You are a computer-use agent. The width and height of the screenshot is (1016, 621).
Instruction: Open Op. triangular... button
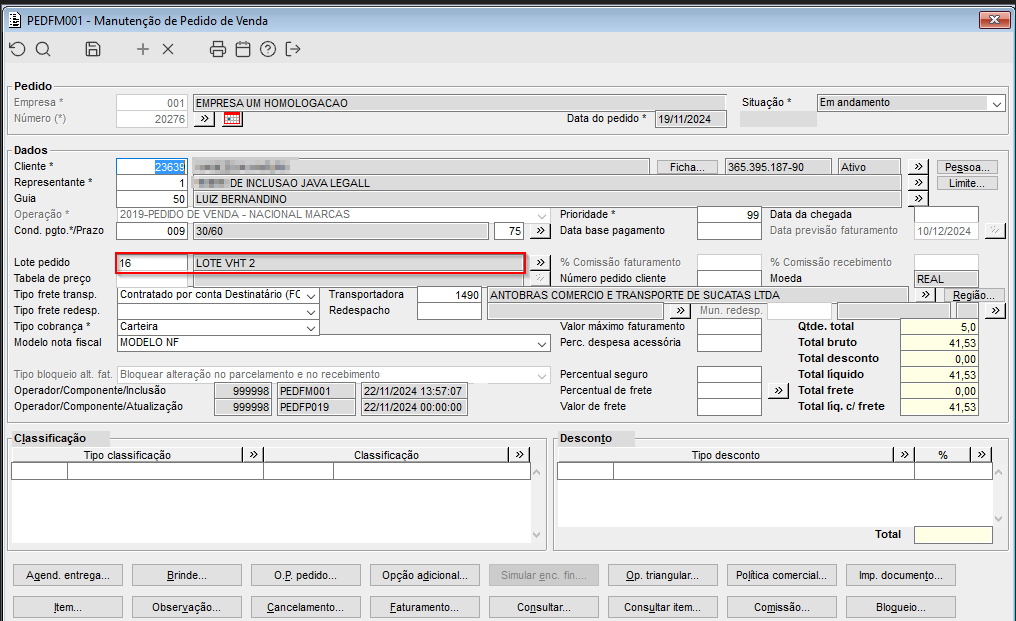click(x=663, y=575)
